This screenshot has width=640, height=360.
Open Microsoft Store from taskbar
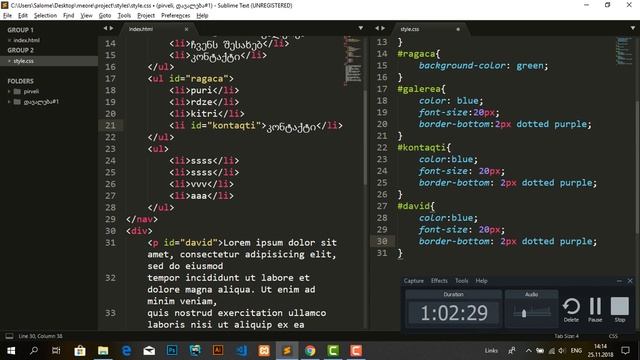click(x=80, y=351)
